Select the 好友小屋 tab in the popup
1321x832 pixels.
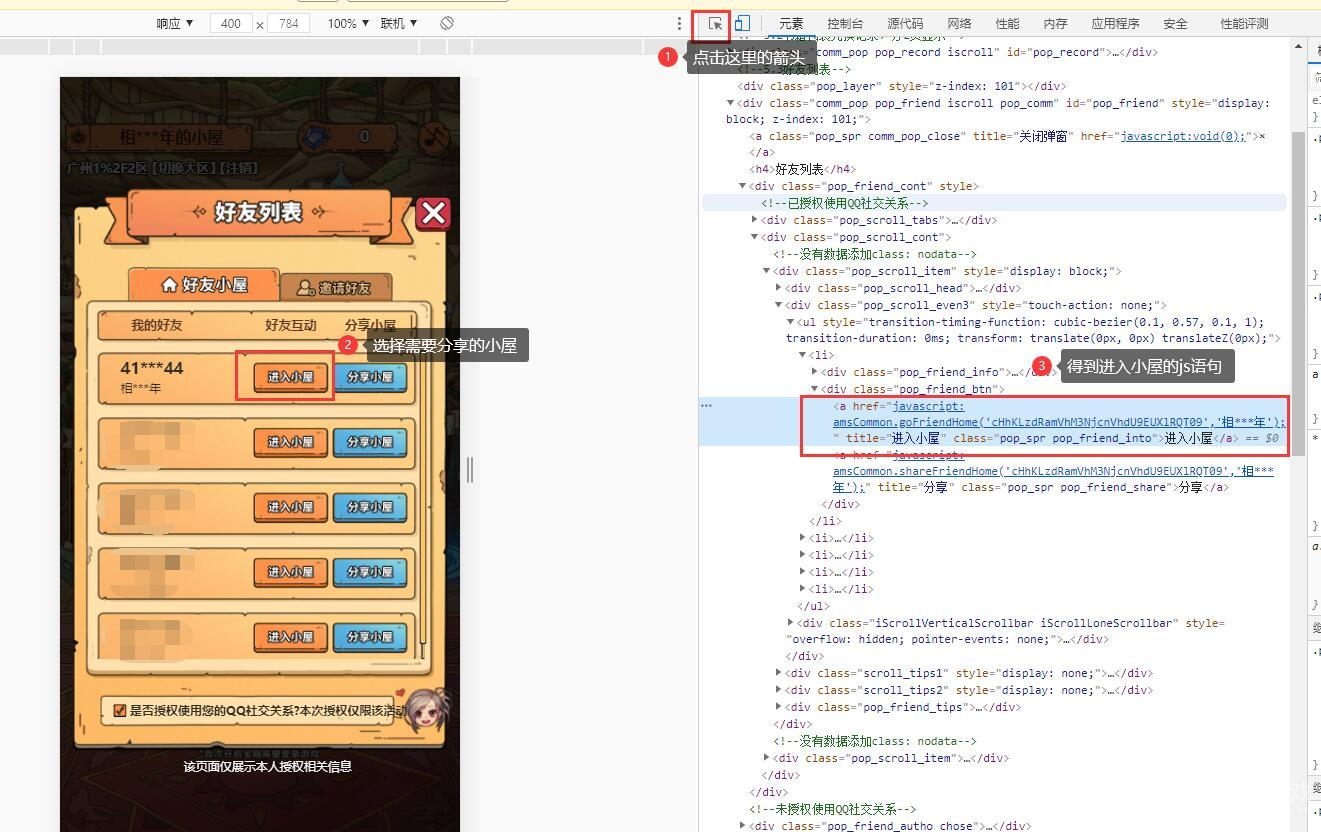coord(204,284)
